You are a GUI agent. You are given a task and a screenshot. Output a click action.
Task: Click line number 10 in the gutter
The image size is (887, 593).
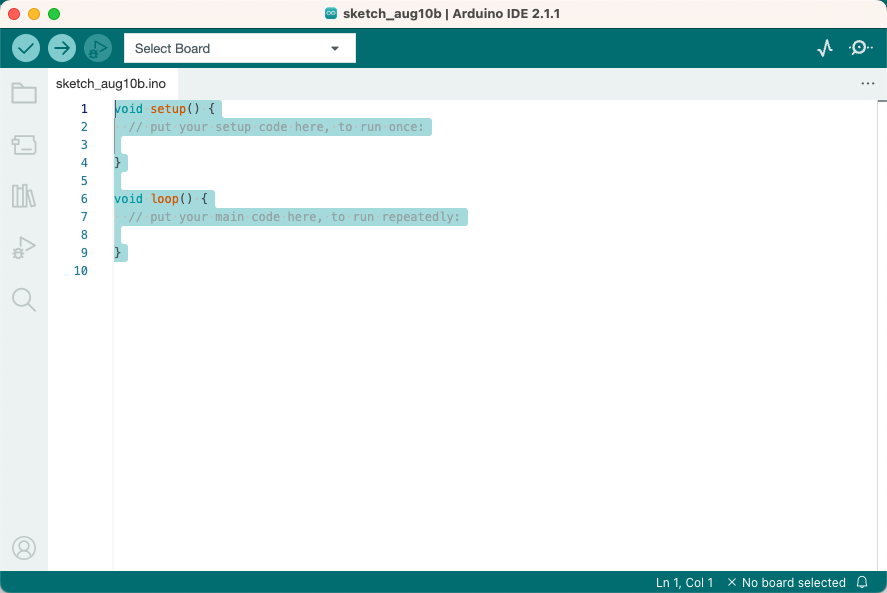point(81,270)
